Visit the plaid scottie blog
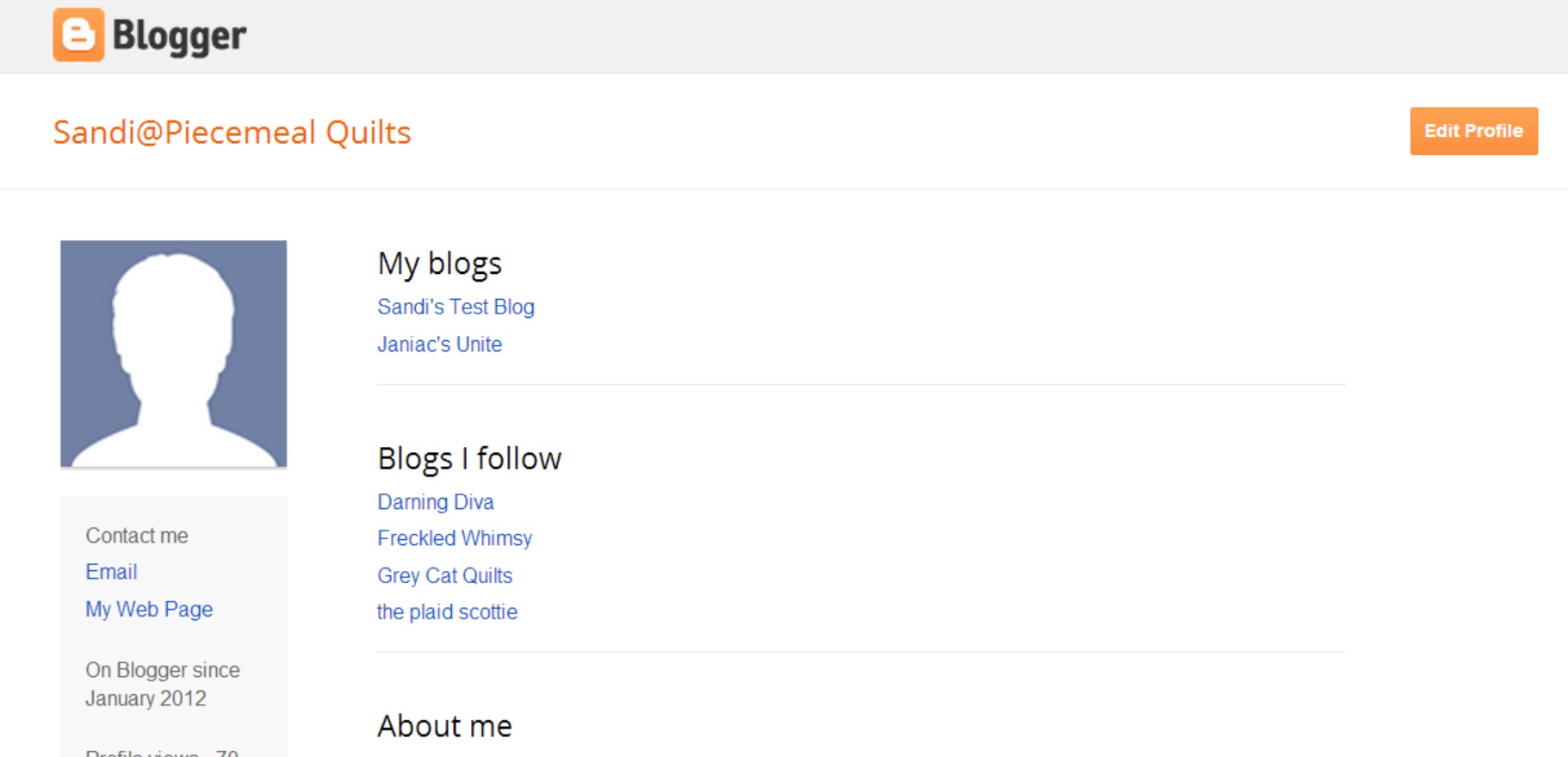Image resolution: width=1568 pixels, height=757 pixels. (447, 612)
